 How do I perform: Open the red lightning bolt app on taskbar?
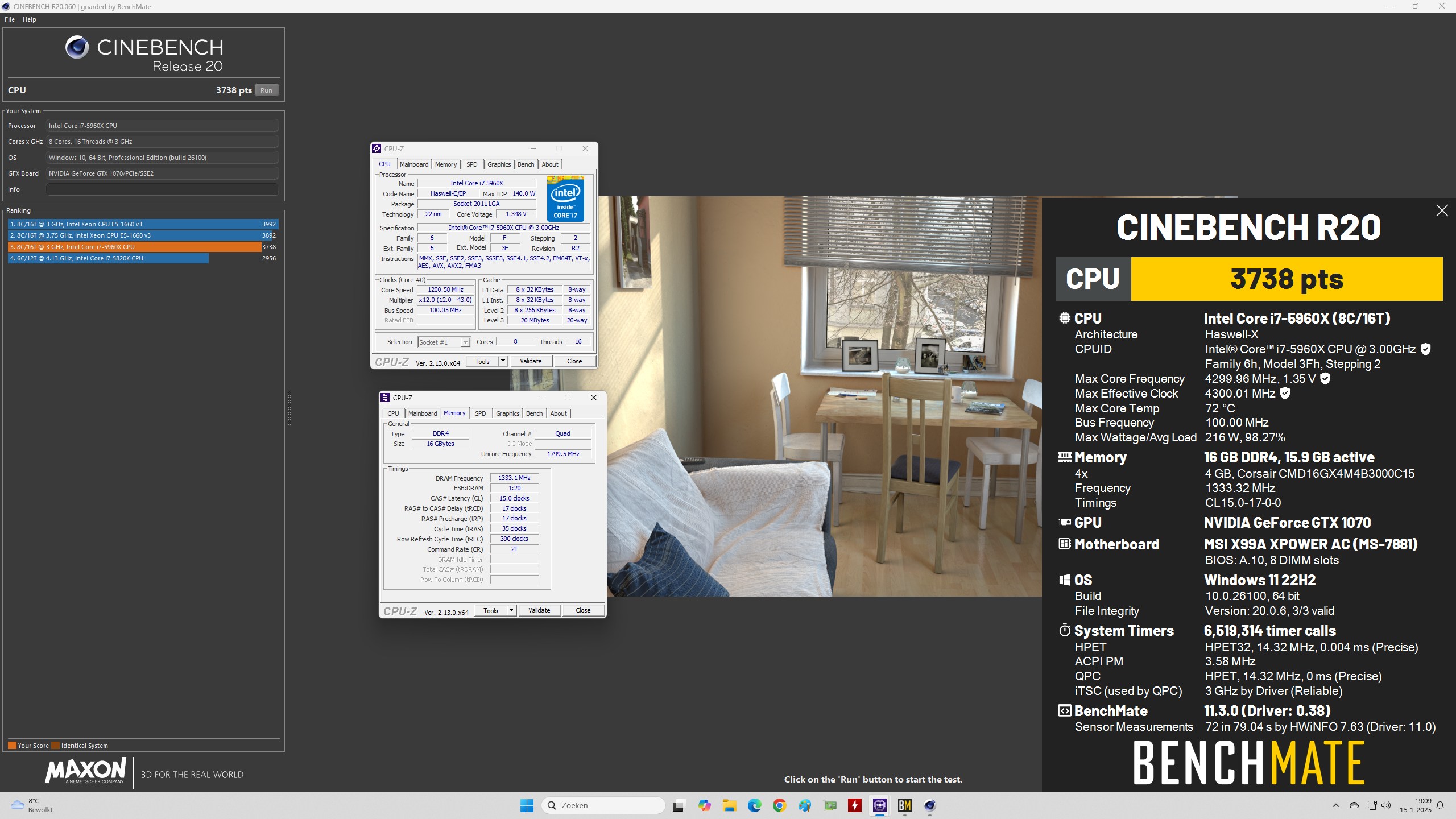pos(854,805)
